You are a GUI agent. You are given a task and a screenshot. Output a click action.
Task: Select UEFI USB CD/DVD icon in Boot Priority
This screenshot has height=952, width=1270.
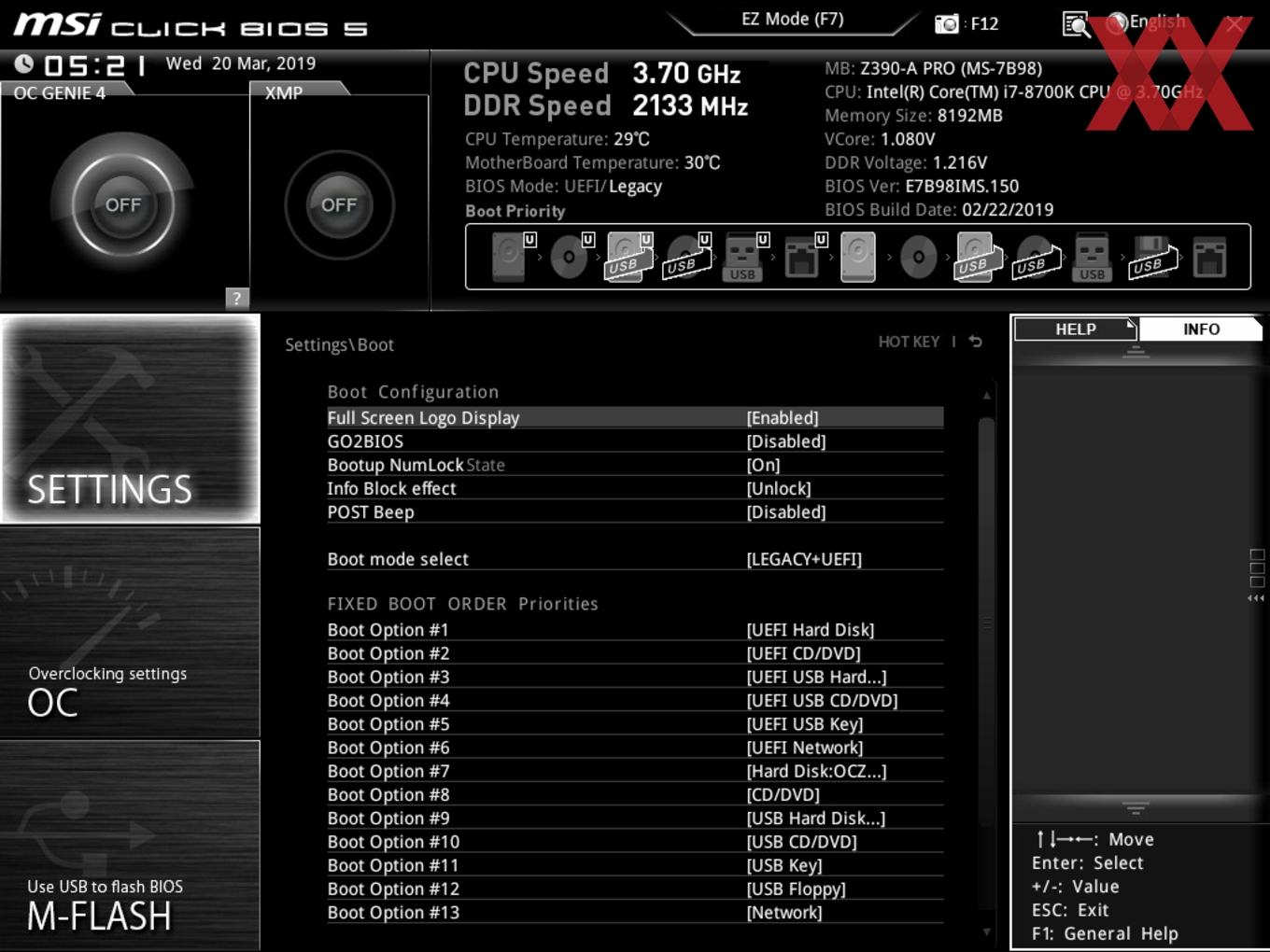[x=686, y=257]
